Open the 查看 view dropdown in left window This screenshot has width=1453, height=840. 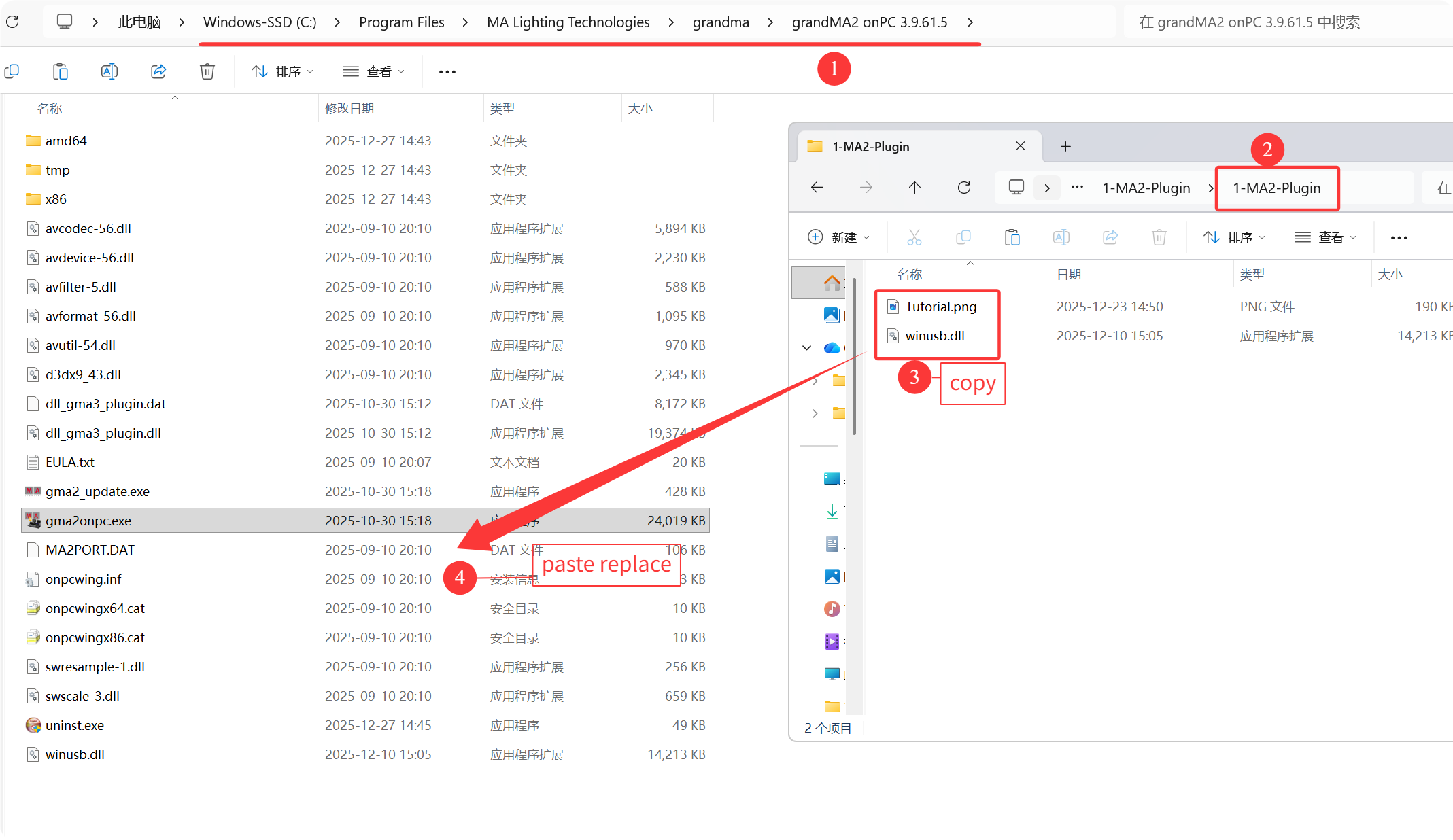pyautogui.click(x=373, y=71)
